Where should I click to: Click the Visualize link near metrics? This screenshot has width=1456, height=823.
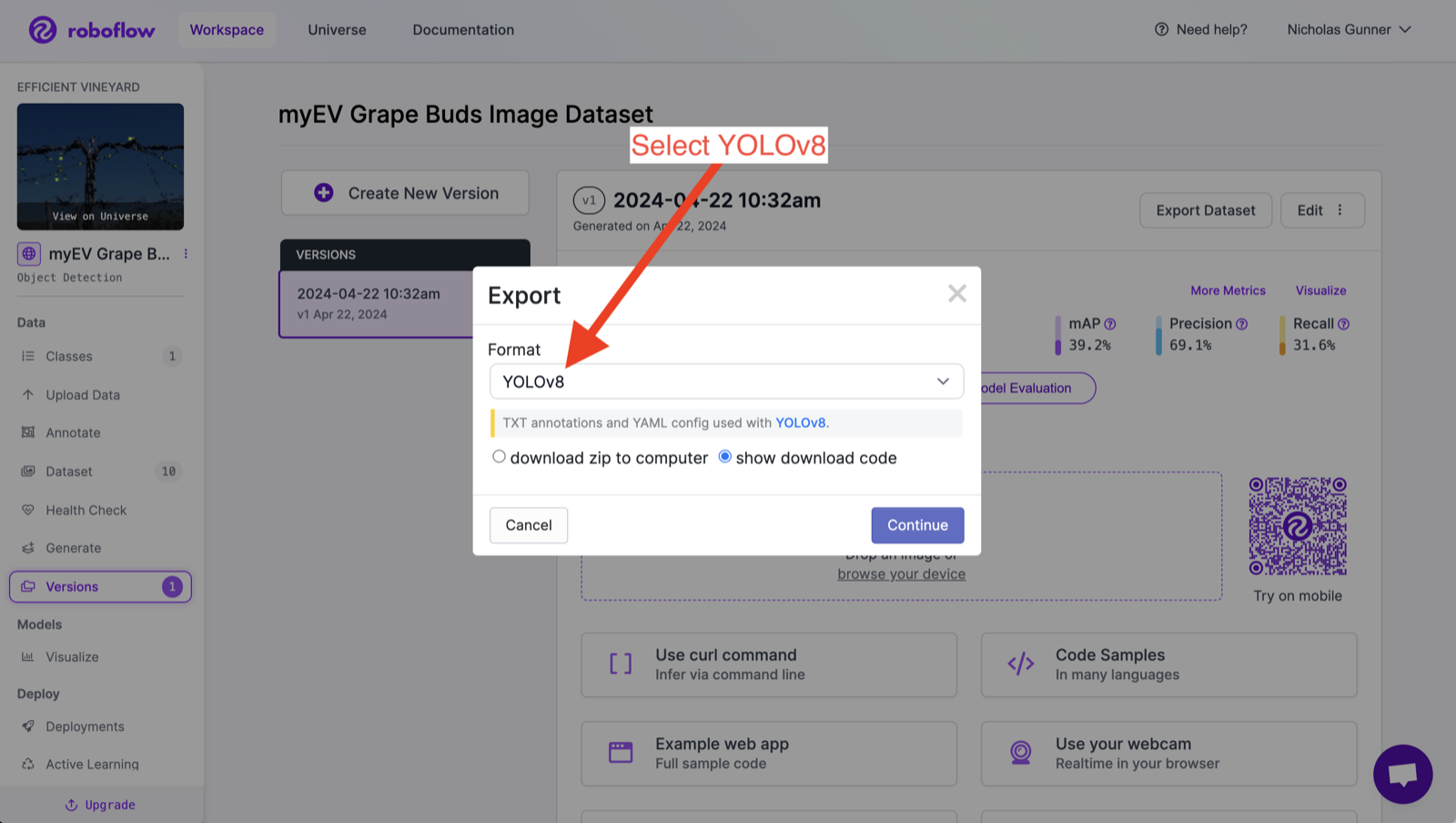coord(1320,290)
